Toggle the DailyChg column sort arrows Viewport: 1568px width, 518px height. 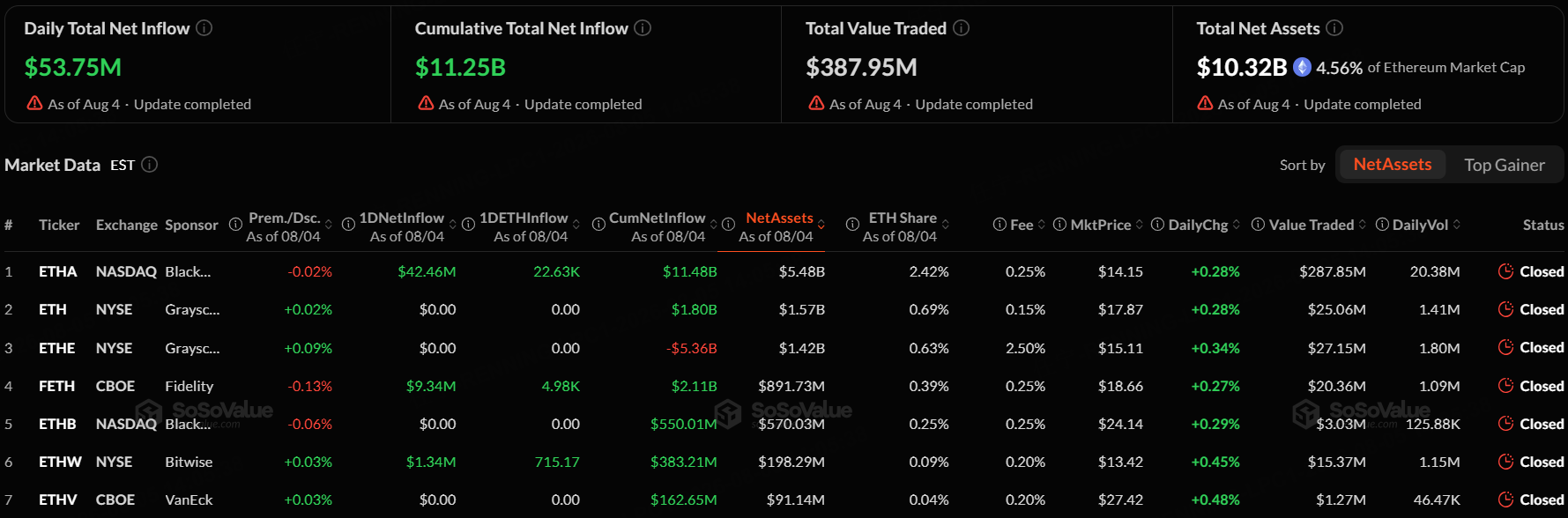(x=1237, y=225)
